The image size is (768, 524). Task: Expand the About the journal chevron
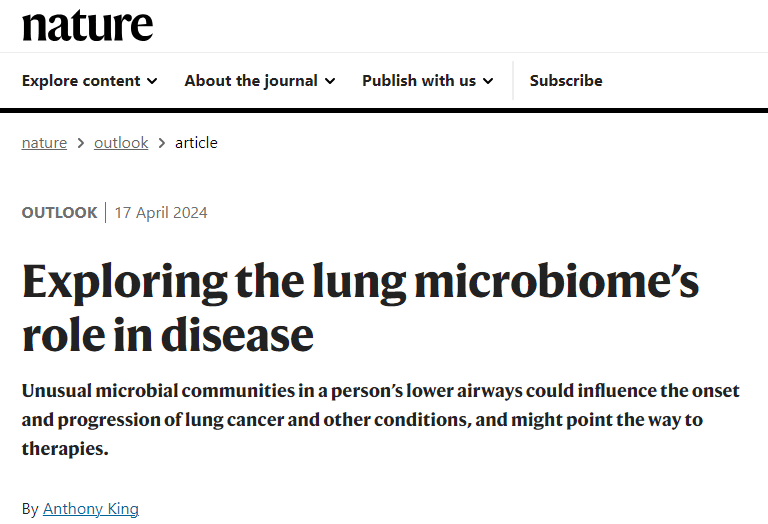(330, 81)
